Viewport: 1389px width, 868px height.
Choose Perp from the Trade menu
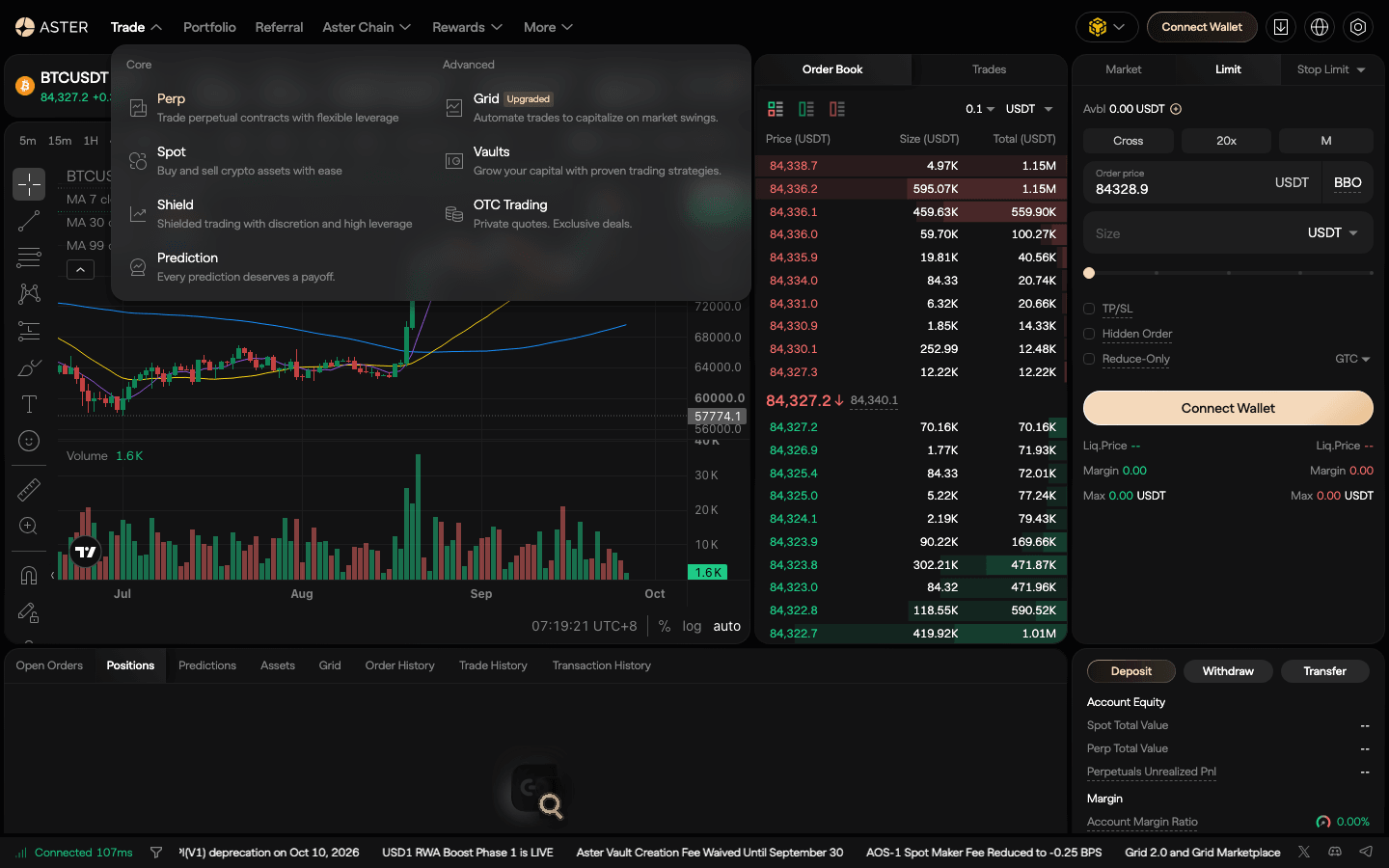(278, 107)
